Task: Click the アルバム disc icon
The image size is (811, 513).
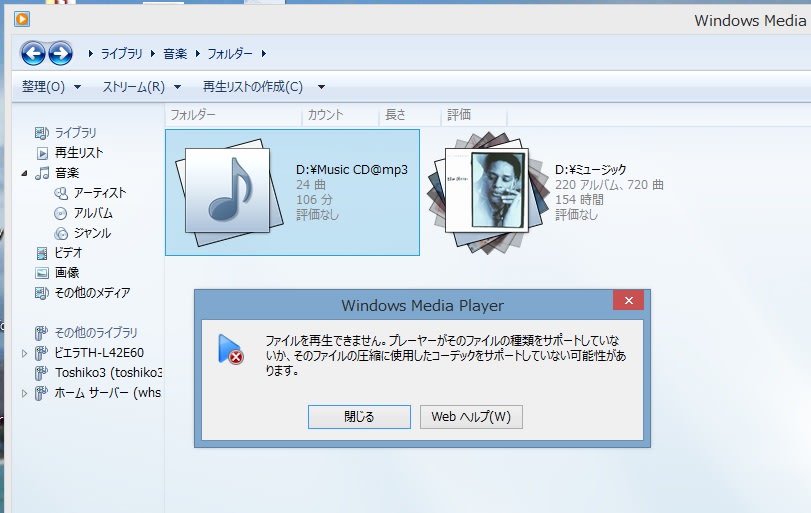Action: (61, 213)
